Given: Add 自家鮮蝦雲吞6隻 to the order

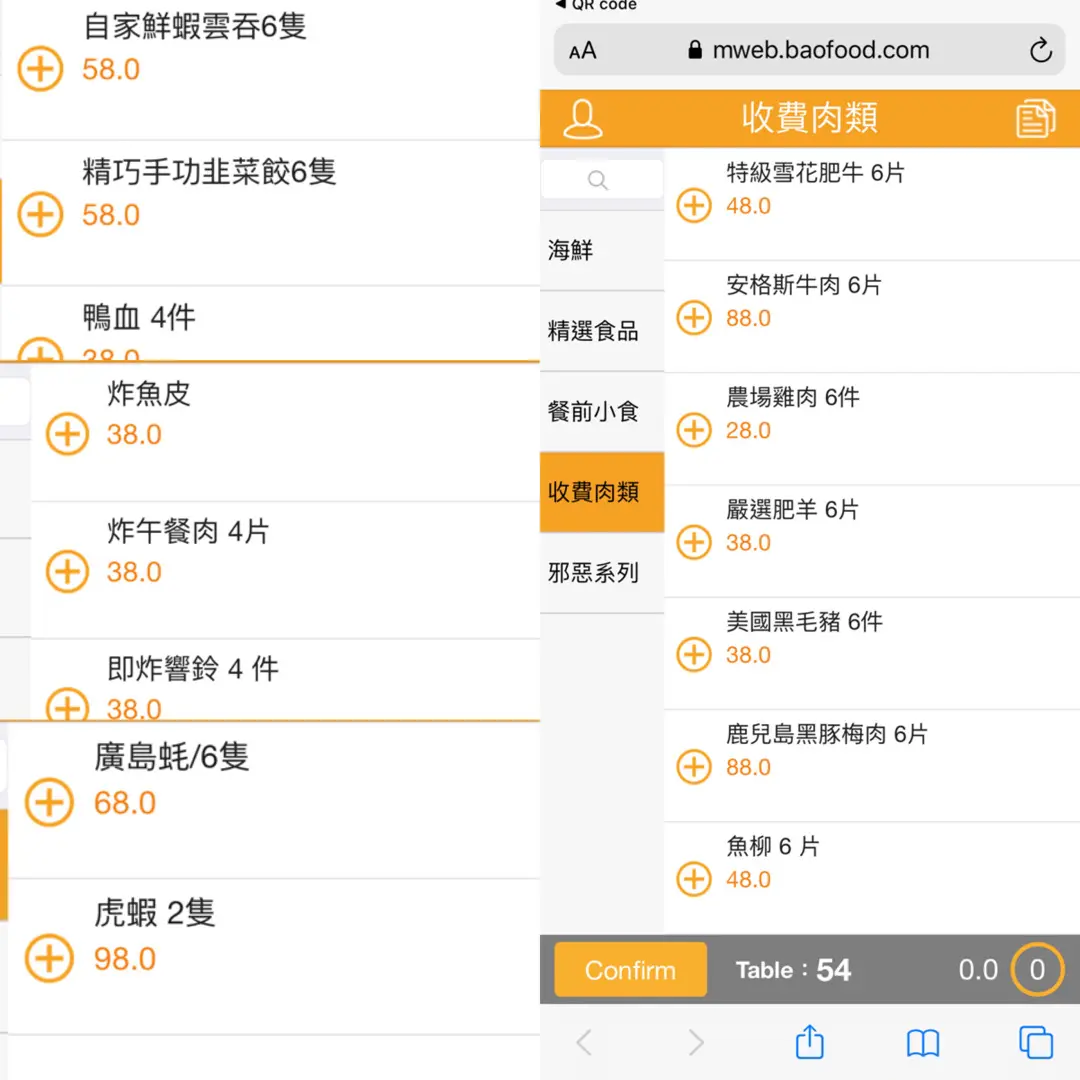Looking at the screenshot, I should 41,70.
